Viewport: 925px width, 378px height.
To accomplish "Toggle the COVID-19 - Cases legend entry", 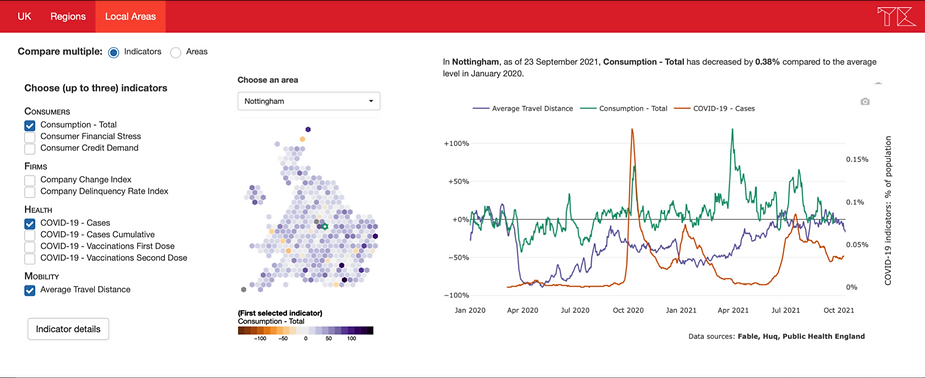I will pos(715,109).
